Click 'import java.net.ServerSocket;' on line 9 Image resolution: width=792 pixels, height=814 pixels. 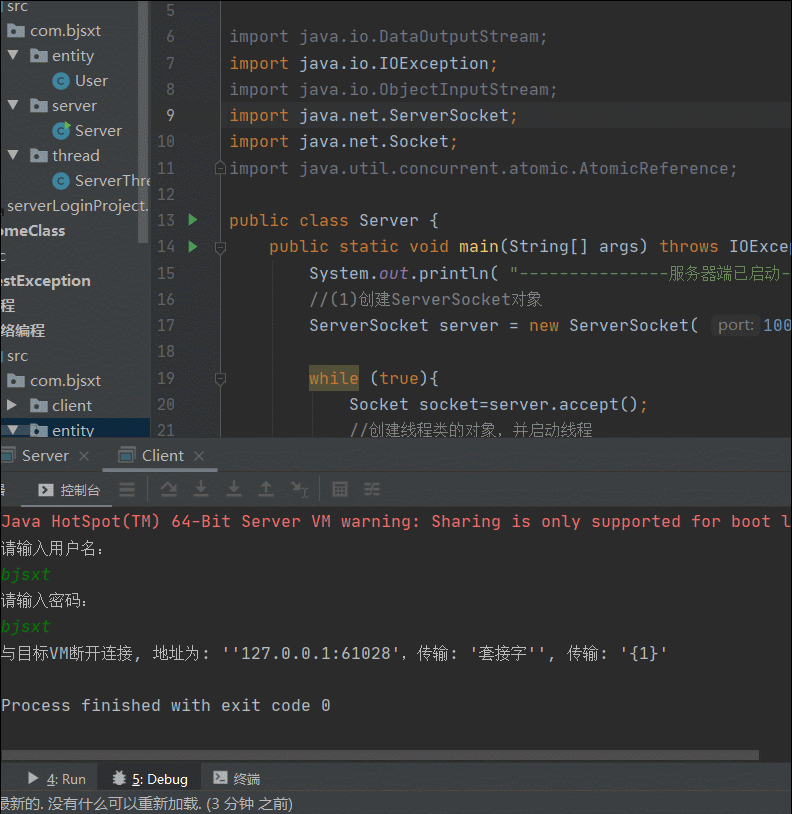373,115
